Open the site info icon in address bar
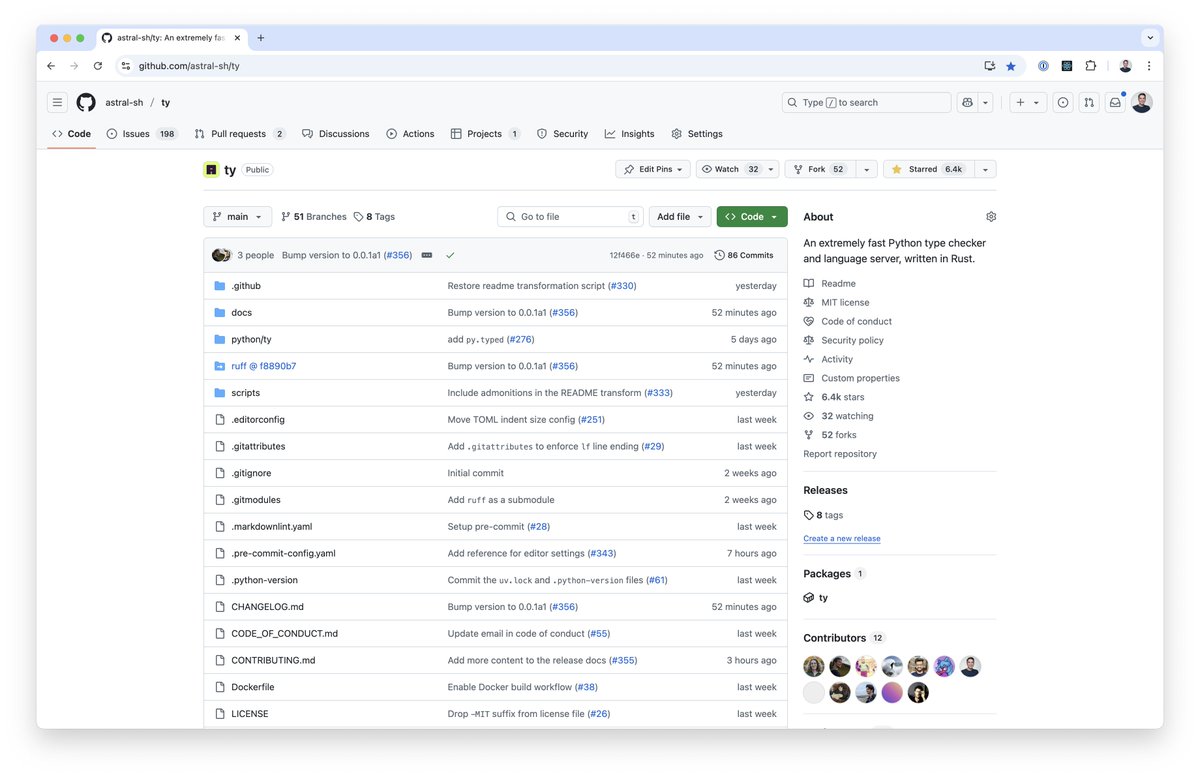The image size is (1200, 777). click(x=126, y=66)
